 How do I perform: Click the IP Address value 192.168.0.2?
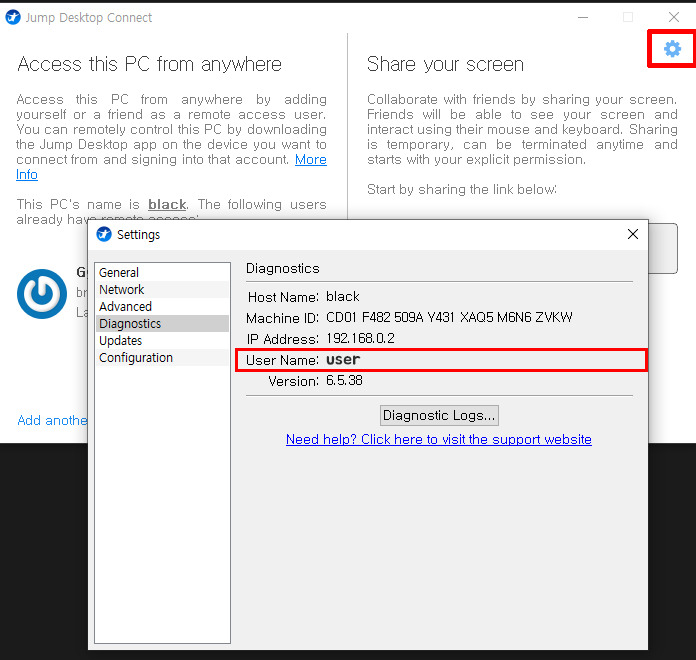point(360,338)
